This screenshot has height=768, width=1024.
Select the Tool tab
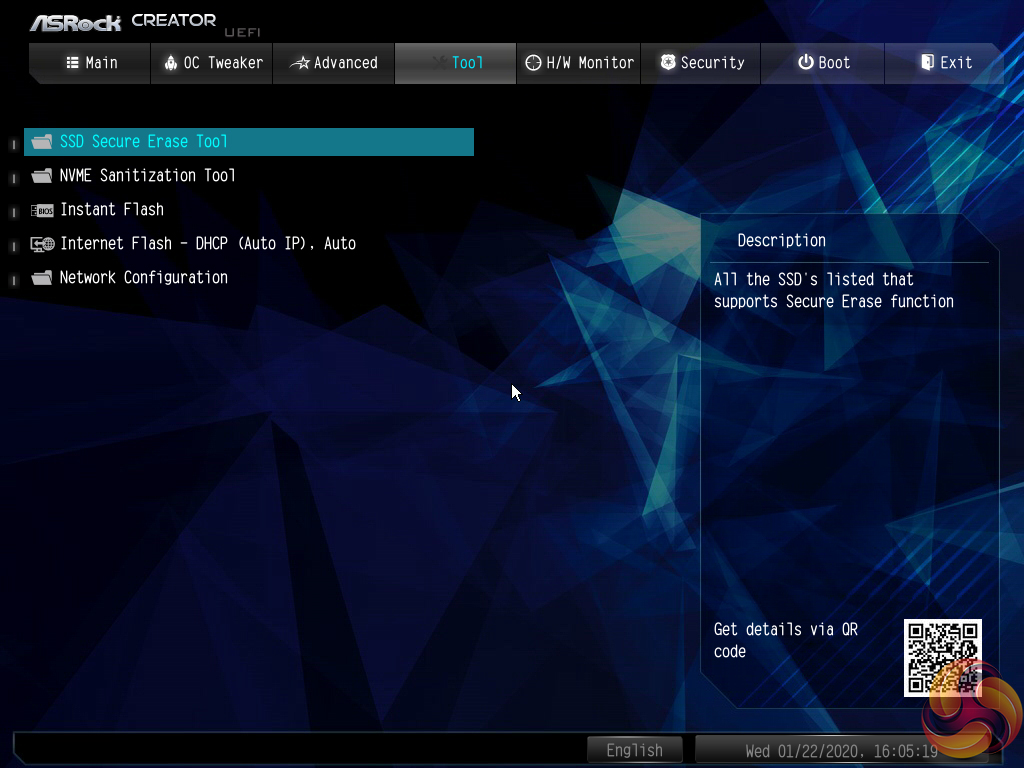click(456, 63)
